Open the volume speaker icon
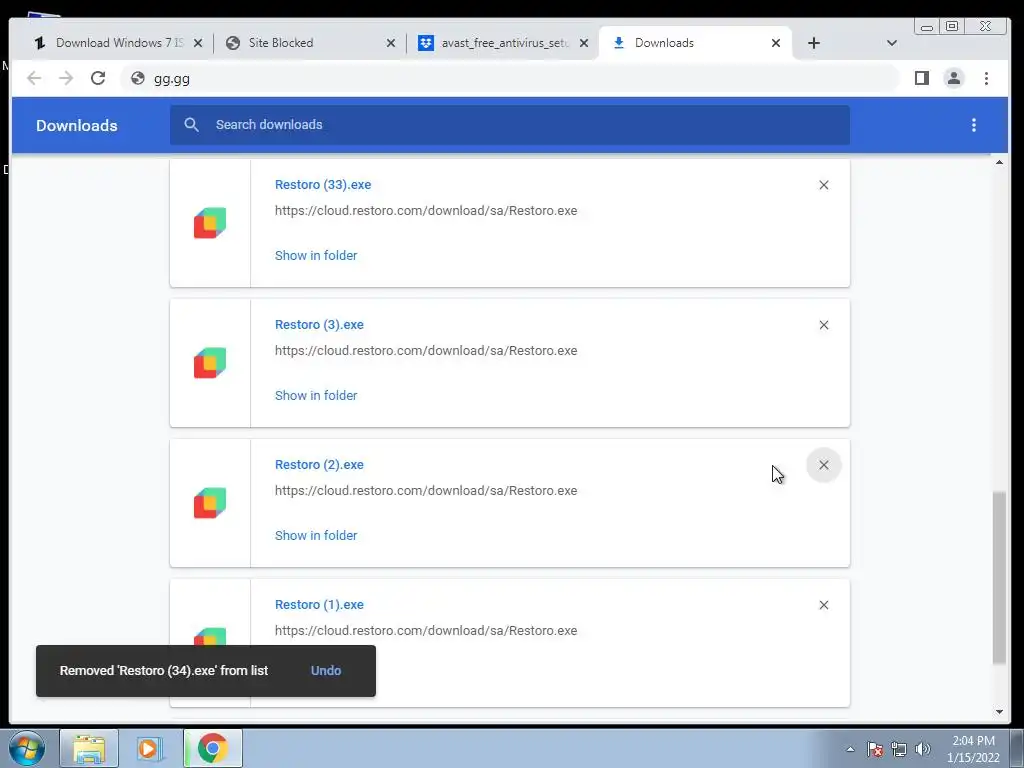The height and width of the screenshot is (768, 1024). (923, 749)
